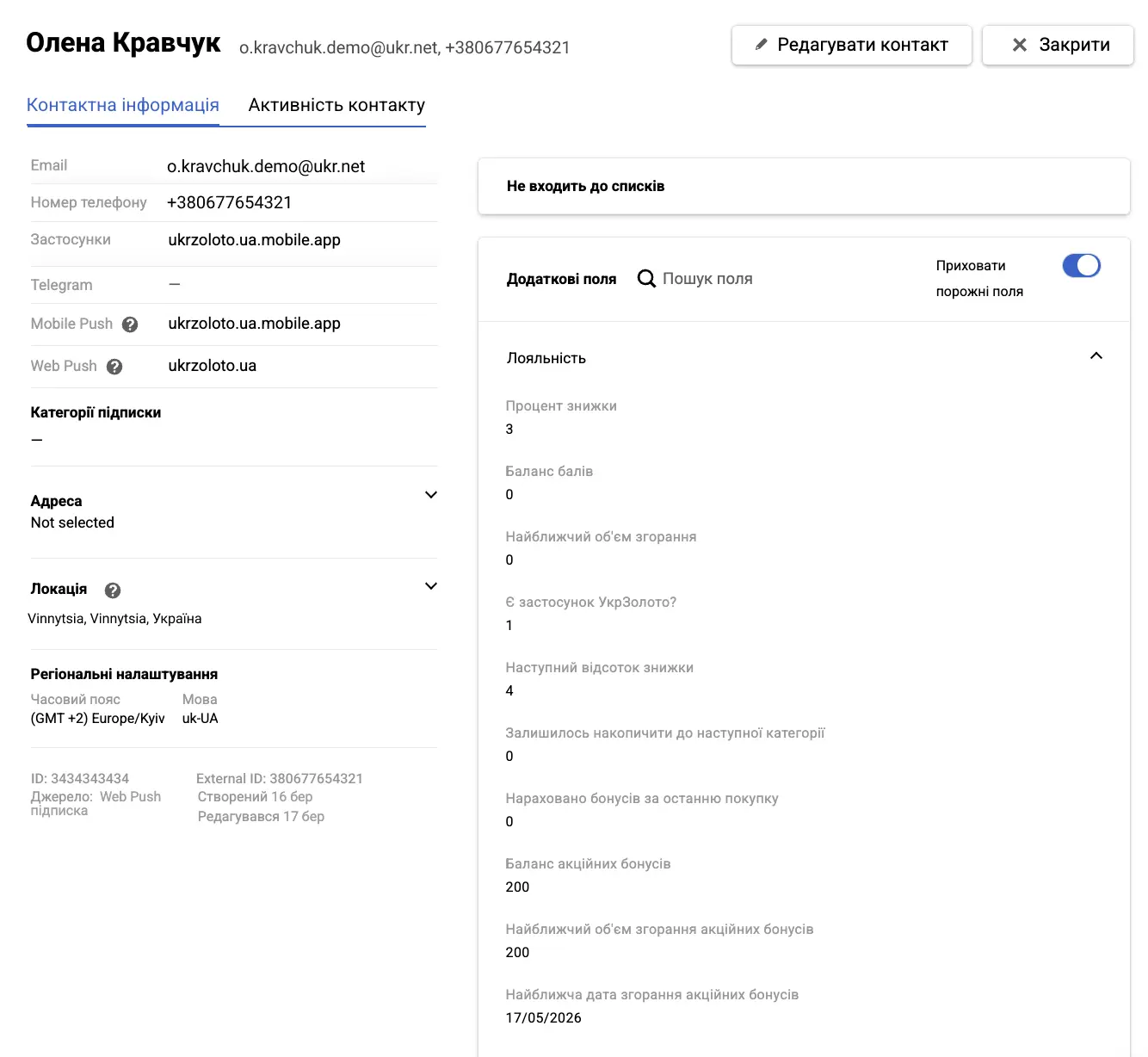Click Vinnytsia, Vinnytsia, Україна location text
1148x1057 pixels.
coord(114,619)
